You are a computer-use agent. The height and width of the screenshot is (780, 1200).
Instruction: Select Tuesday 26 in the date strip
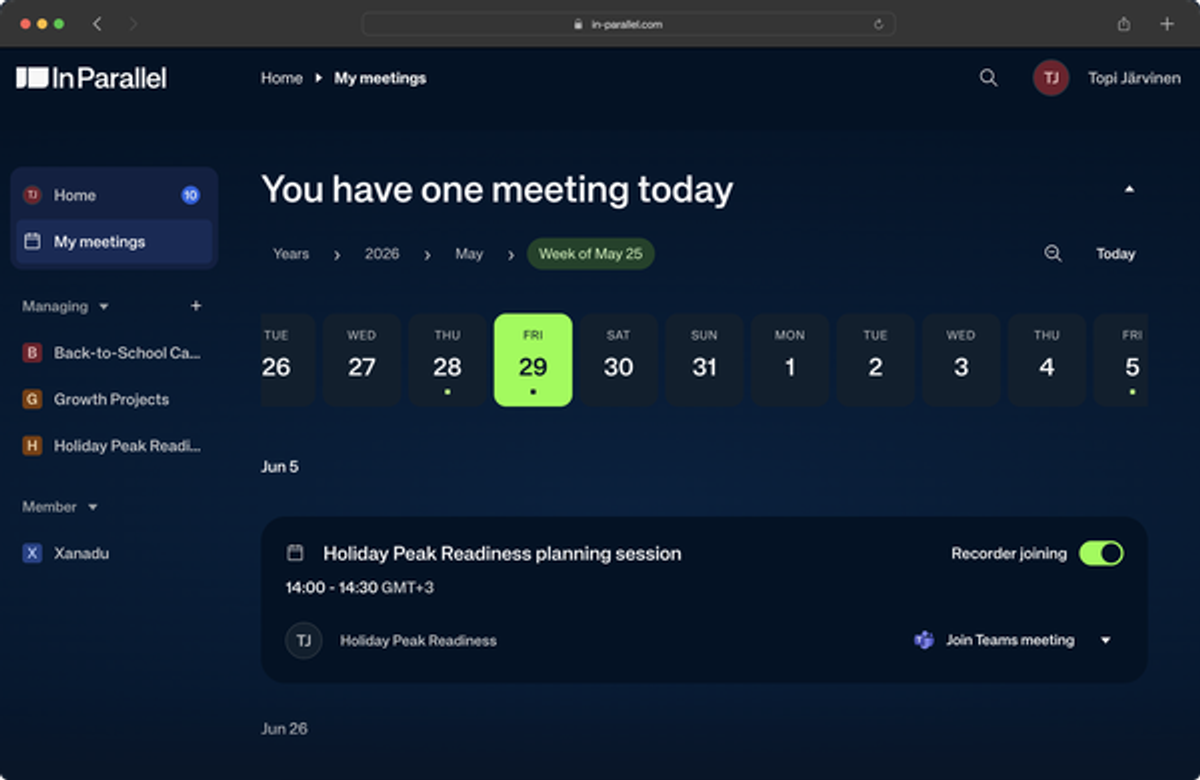pos(286,360)
